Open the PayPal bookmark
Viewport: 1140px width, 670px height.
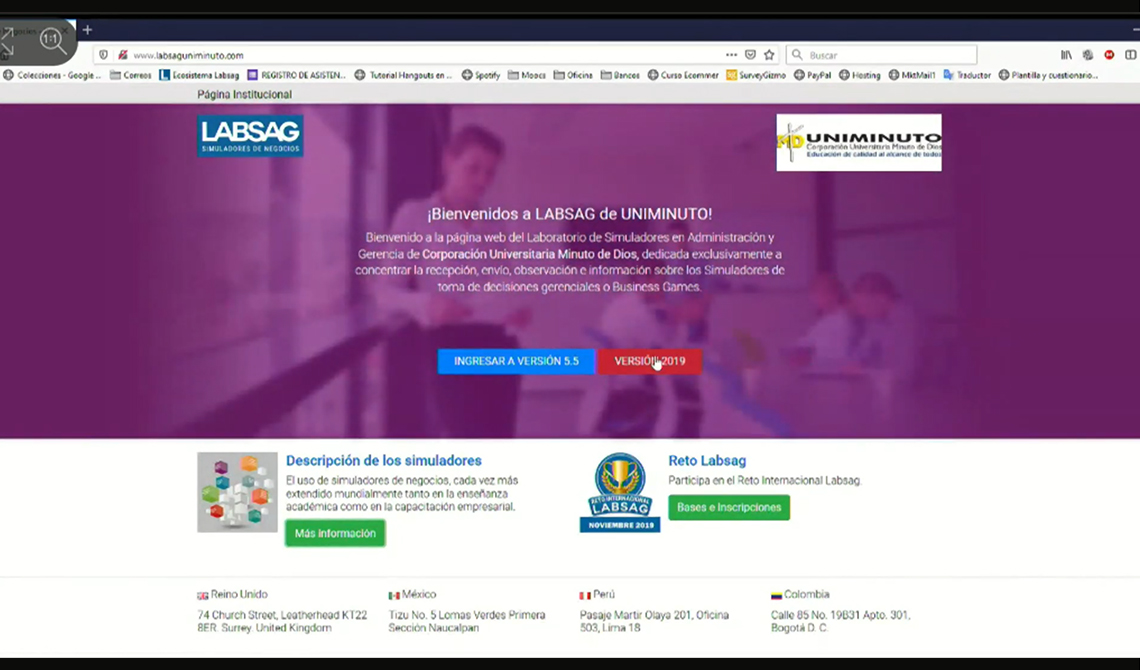(812, 75)
